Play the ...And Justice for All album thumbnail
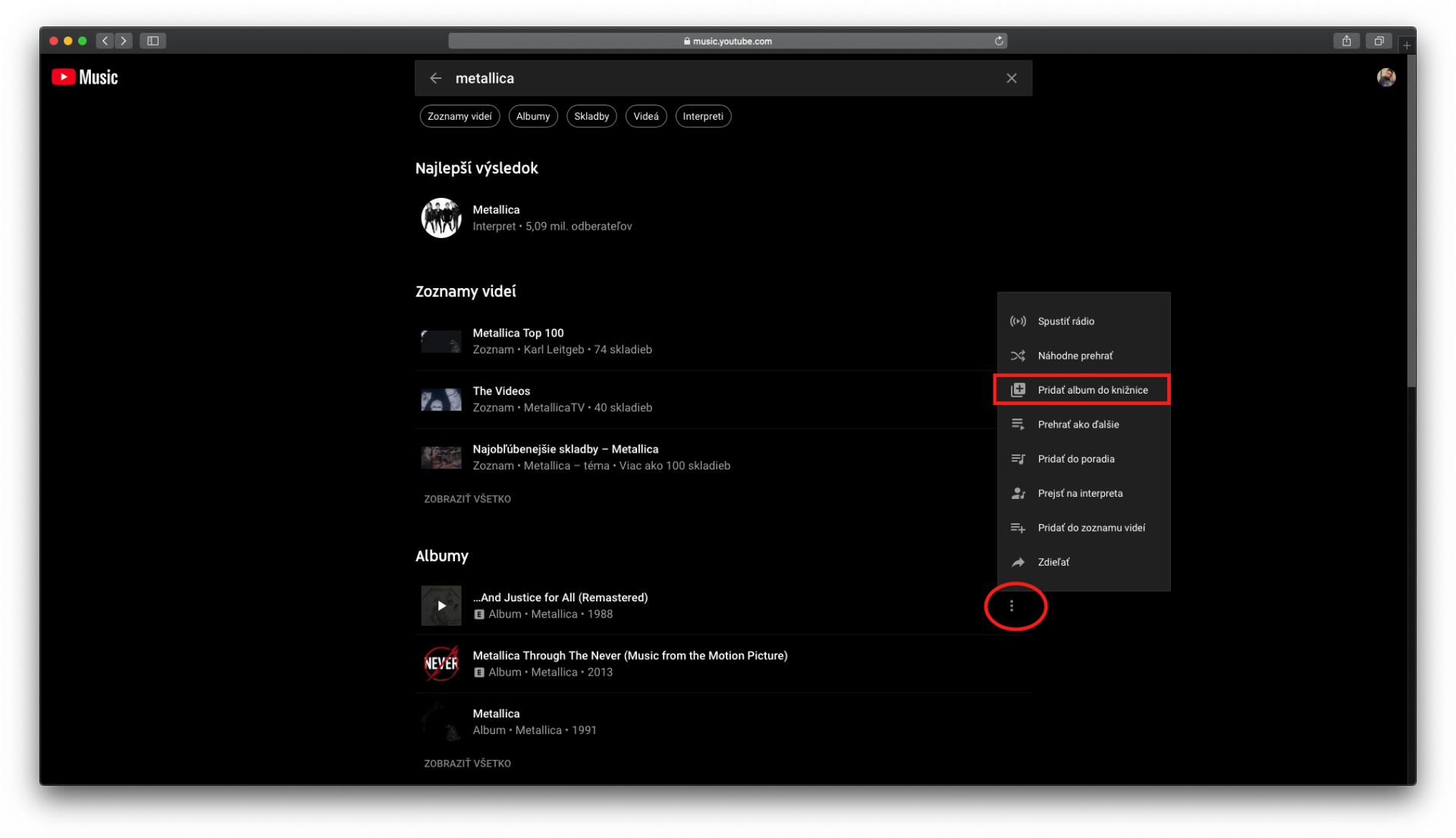Screen dimensions: 1456x838 441,606
